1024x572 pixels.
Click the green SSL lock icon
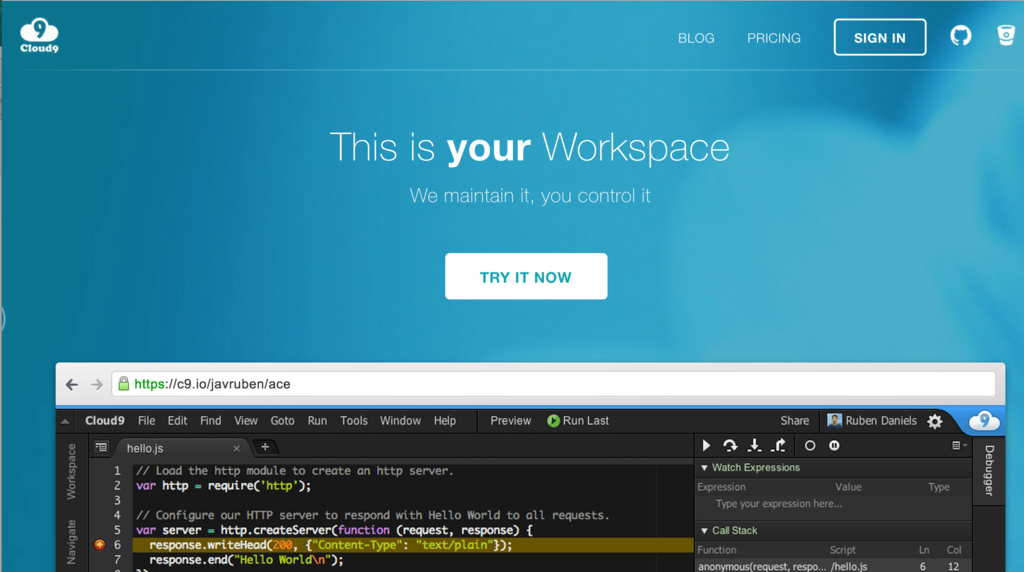pyautogui.click(x=123, y=384)
